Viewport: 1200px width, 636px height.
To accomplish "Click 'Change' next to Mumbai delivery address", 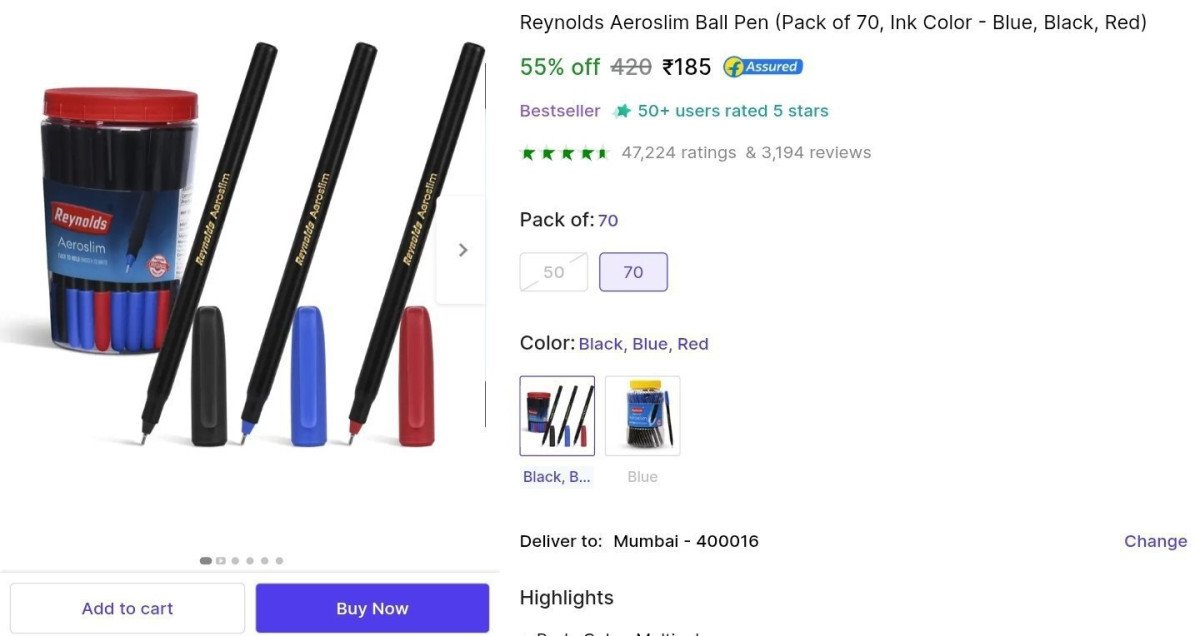I will [1155, 541].
